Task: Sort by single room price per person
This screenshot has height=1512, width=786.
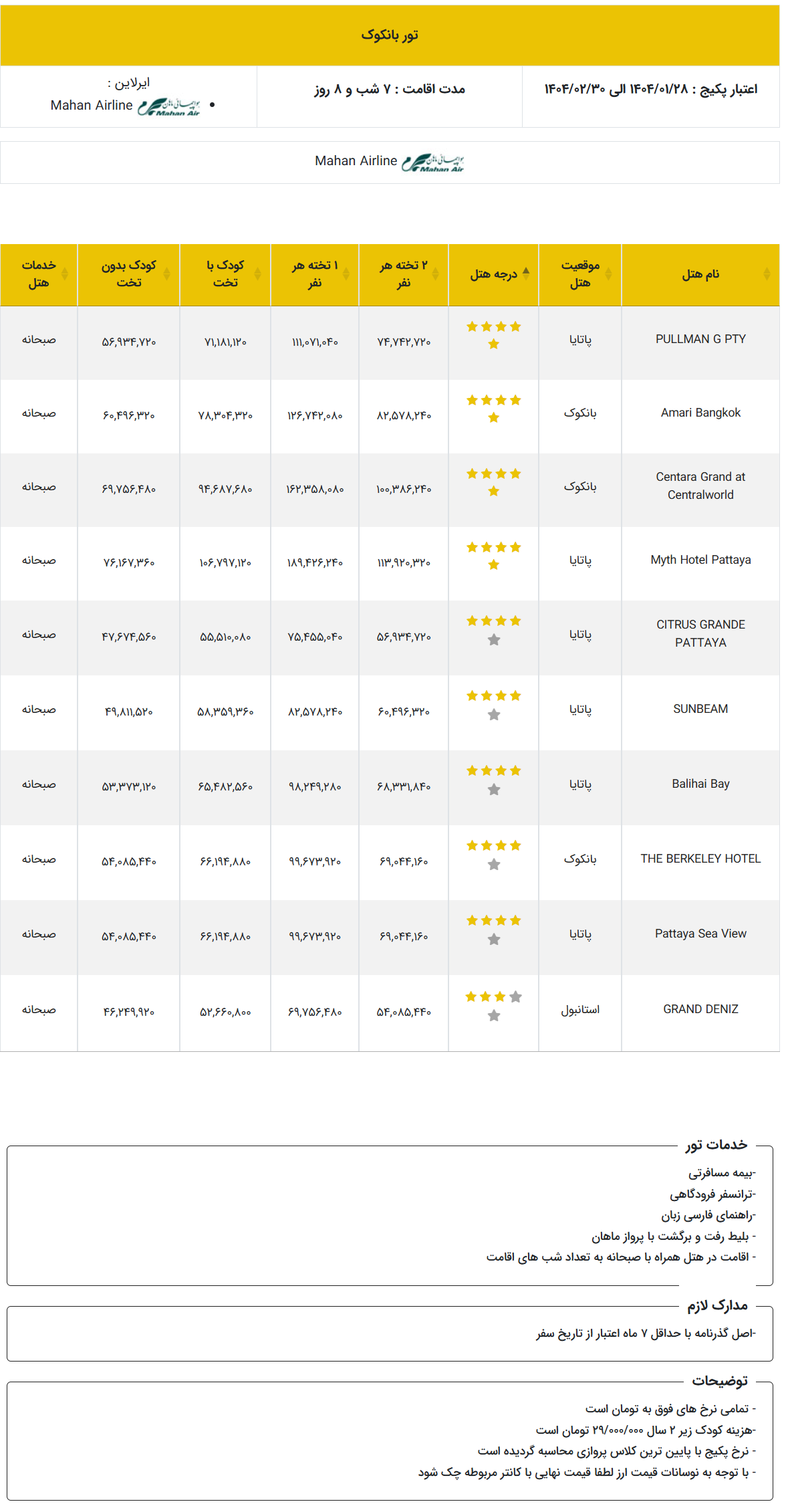Action: [x=346, y=274]
